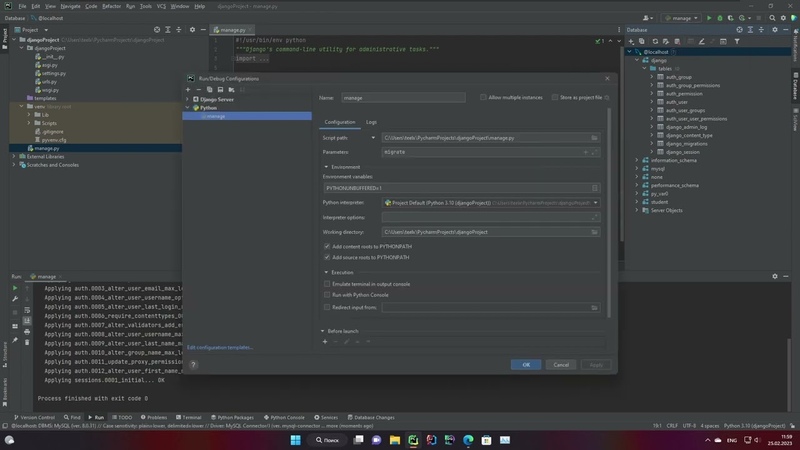This screenshot has height=450, width=800.
Task: Confirm the dialog with OK
Action: tap(526, 365)
